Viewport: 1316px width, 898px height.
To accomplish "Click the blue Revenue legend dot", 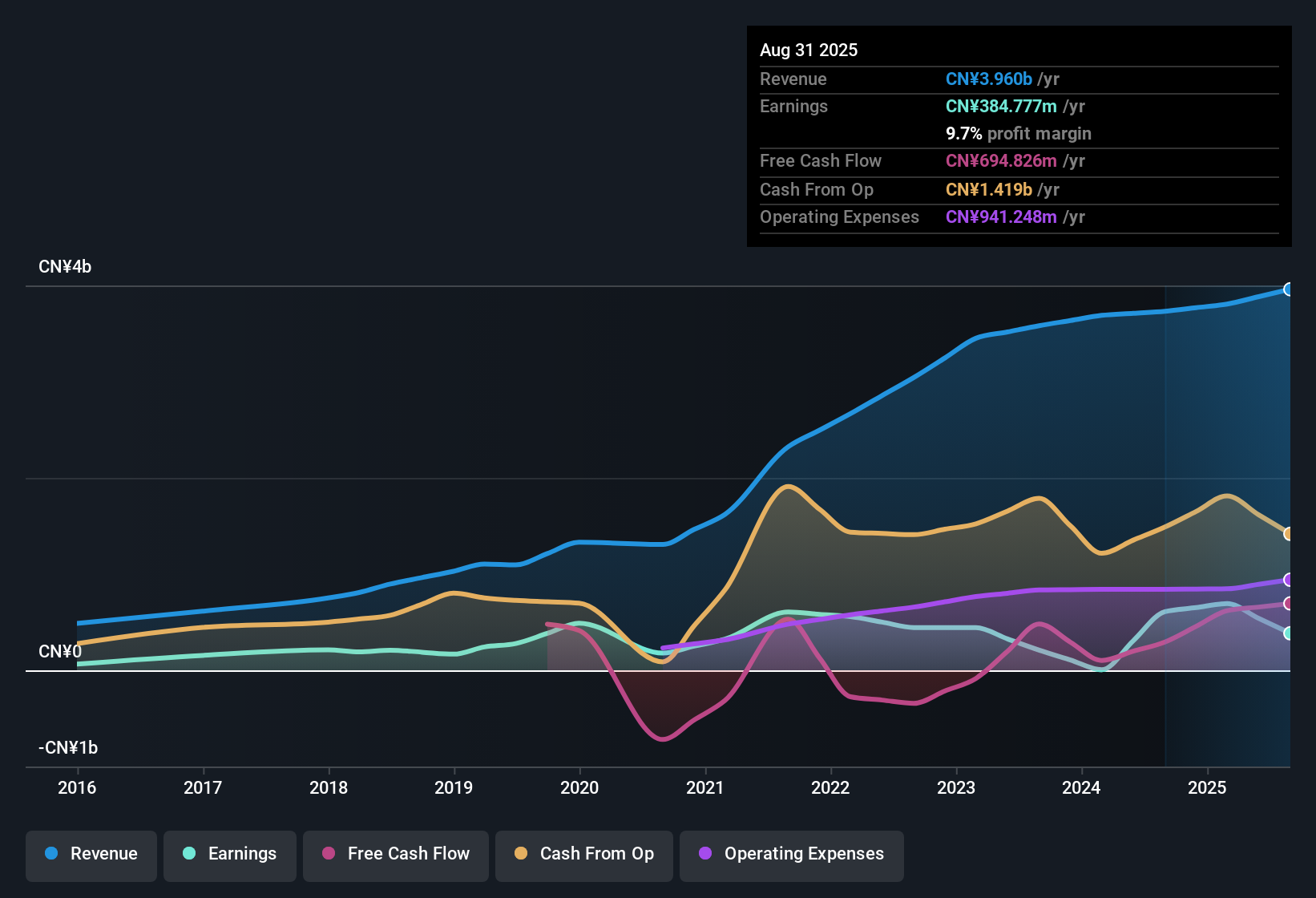I will [50, 854].
